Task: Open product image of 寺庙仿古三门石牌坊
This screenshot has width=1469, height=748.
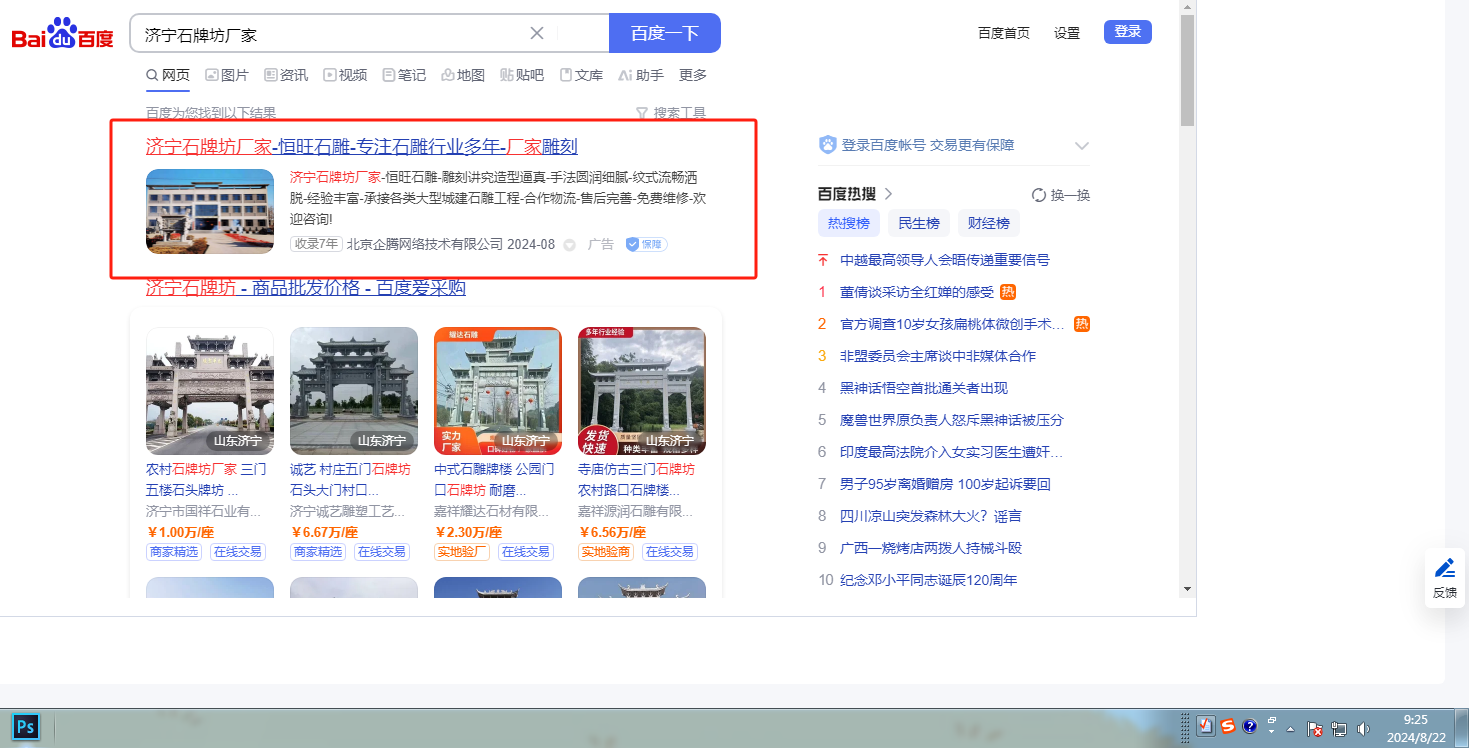Action: click(x=642, y=391)
